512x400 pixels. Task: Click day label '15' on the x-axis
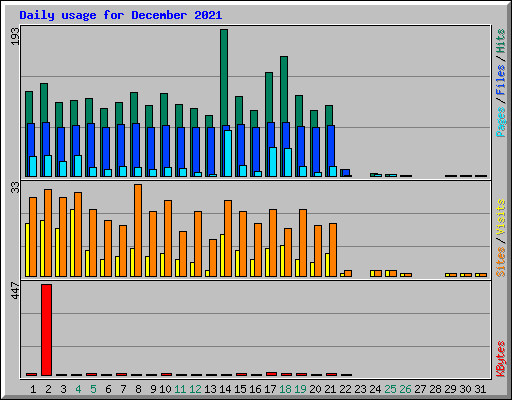pyautogui.click(x=240, y=389)
